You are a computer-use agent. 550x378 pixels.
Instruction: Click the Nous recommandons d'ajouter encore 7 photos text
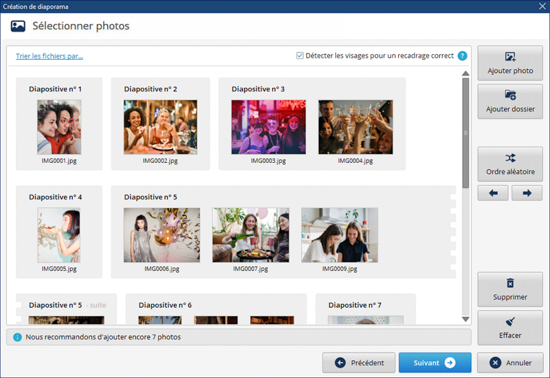point(103,337)
